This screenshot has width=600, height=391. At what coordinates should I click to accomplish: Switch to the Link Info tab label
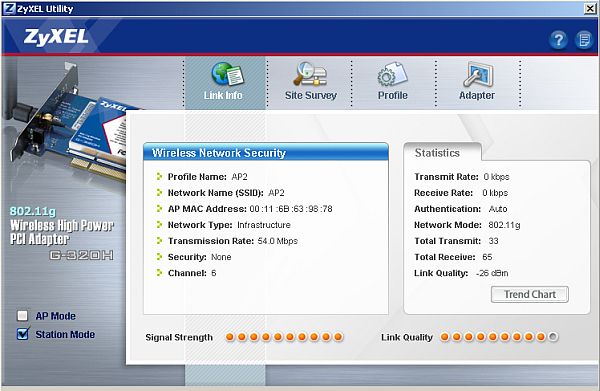223,95
